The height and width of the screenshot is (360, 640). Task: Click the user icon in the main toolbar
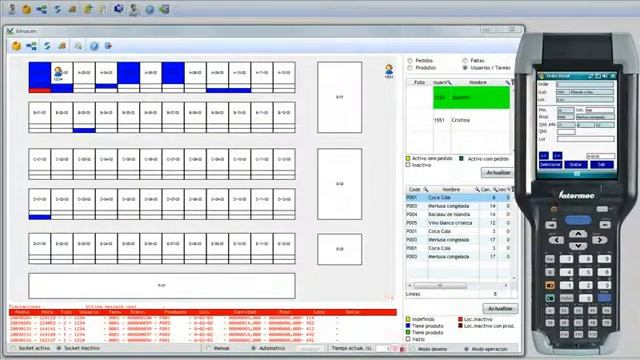(12, 9)
